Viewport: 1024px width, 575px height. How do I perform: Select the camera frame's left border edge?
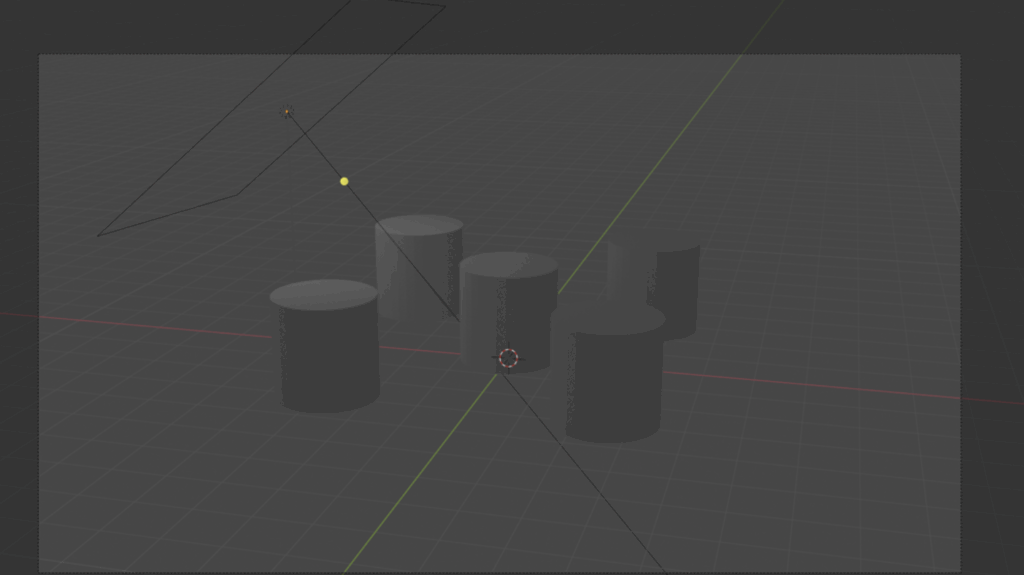39,400
